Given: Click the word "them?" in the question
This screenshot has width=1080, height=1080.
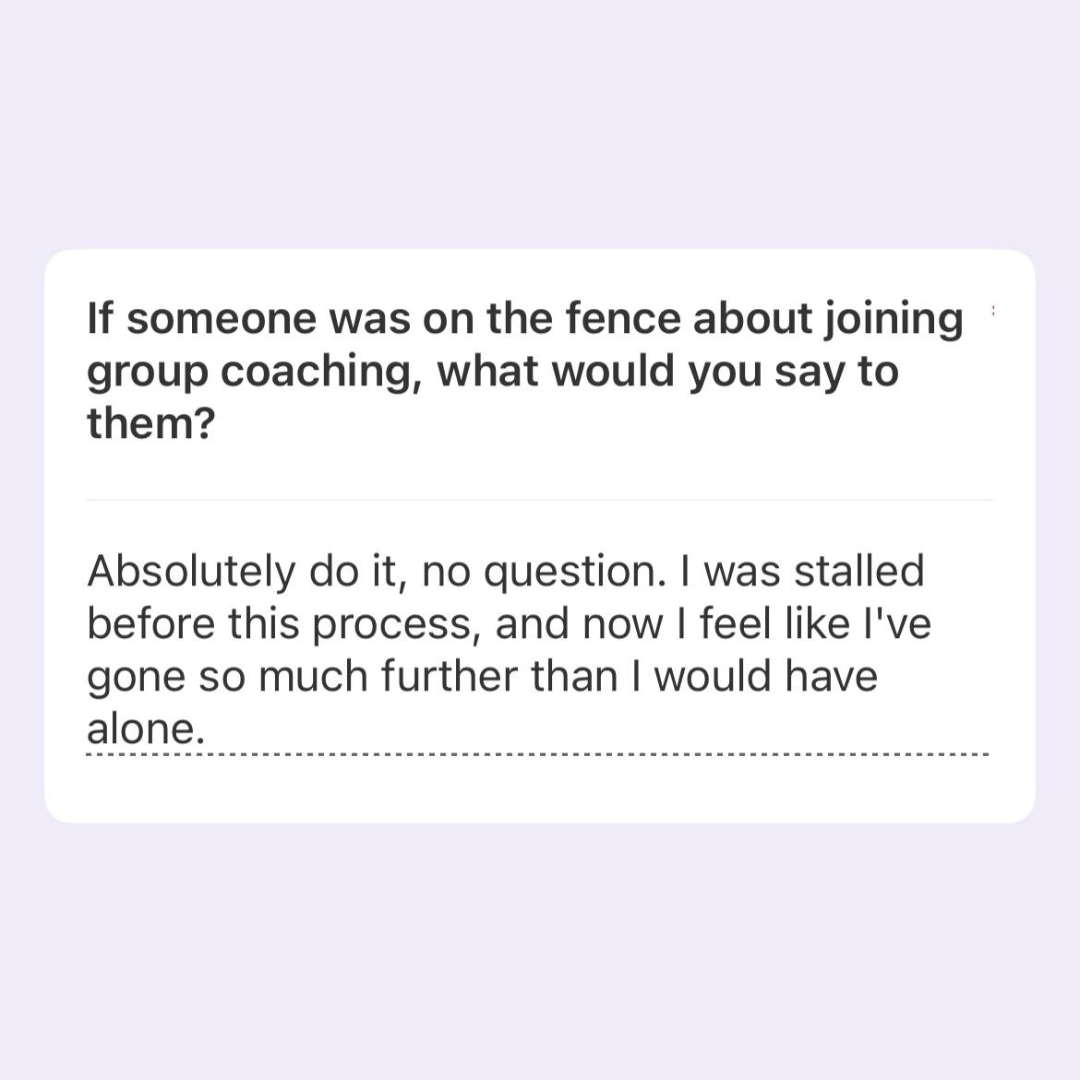Looking at the screenshot, I should click(x=152, y=422).
